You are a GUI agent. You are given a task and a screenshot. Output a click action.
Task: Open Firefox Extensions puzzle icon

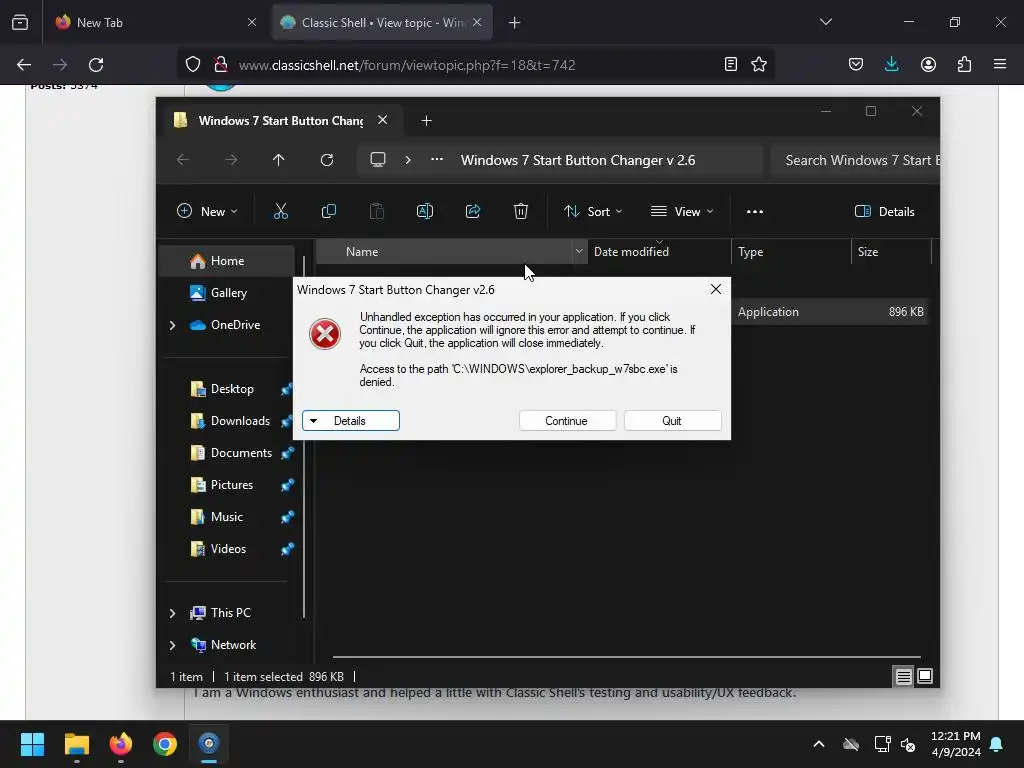click(964, 65)
